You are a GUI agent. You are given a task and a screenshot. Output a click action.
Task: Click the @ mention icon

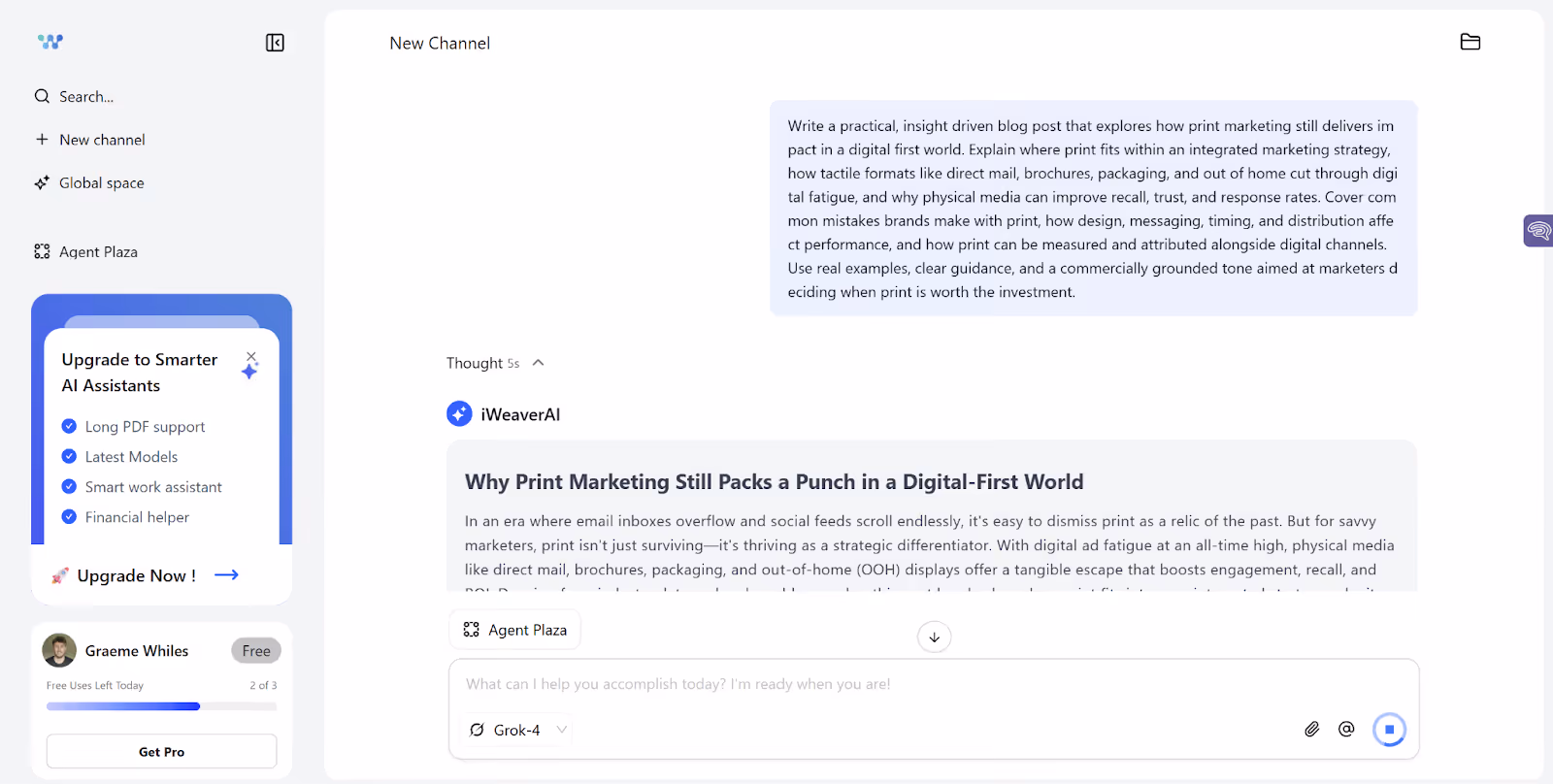pyautogui.click(x=1346, y=729)
